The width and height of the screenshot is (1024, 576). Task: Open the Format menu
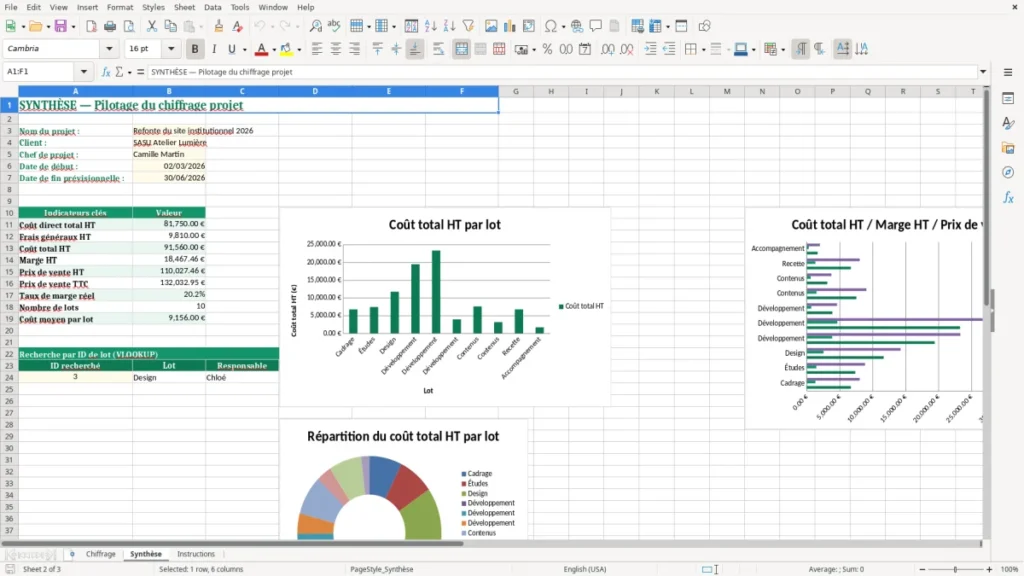[x=120, y=7]
